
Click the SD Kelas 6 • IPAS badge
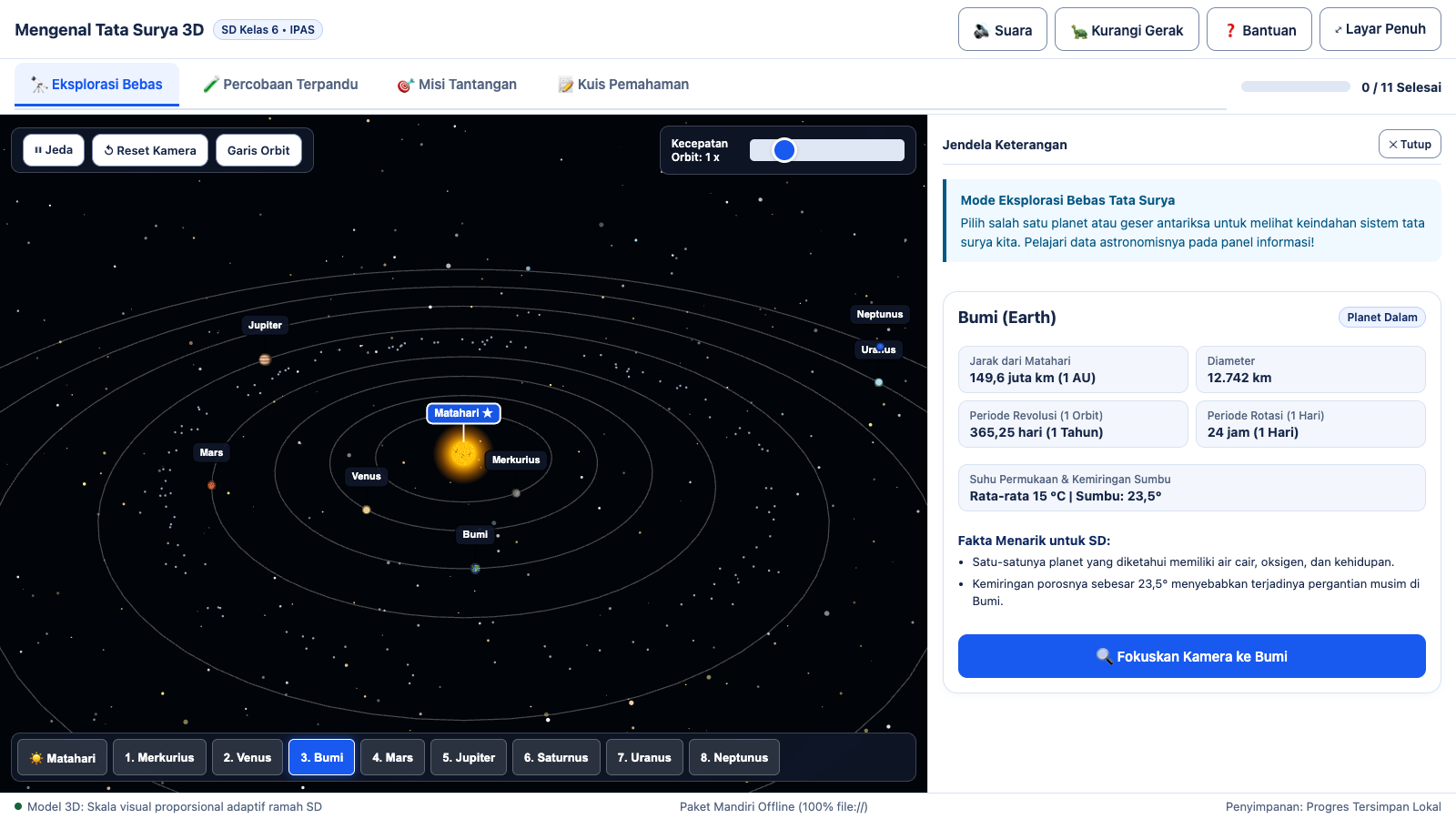tap(268, 29)
